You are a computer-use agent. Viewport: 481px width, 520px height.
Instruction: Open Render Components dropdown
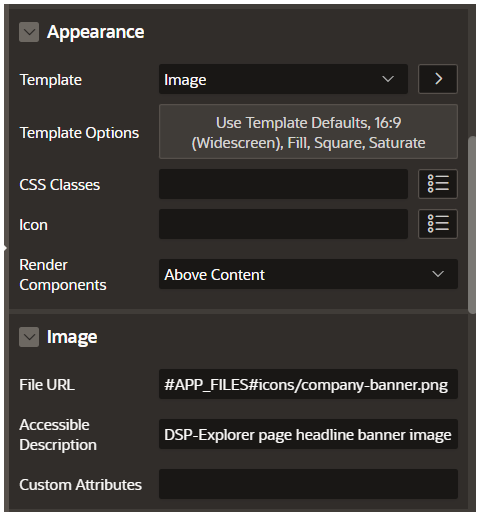[308, 274]
